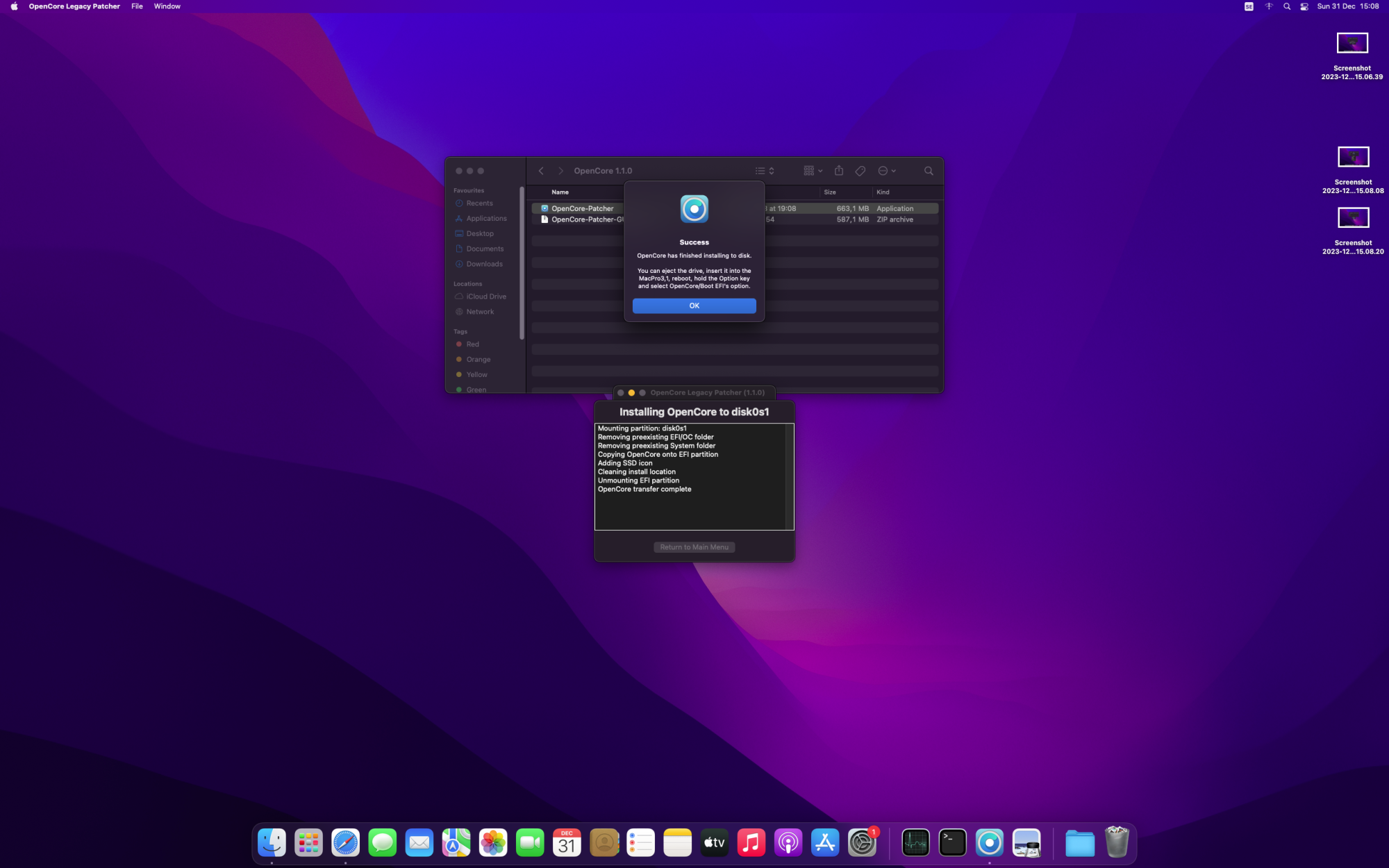Click the search icon in the Finder window
The width and height of the screenshot is (1389, 868).
click(929, 171)
